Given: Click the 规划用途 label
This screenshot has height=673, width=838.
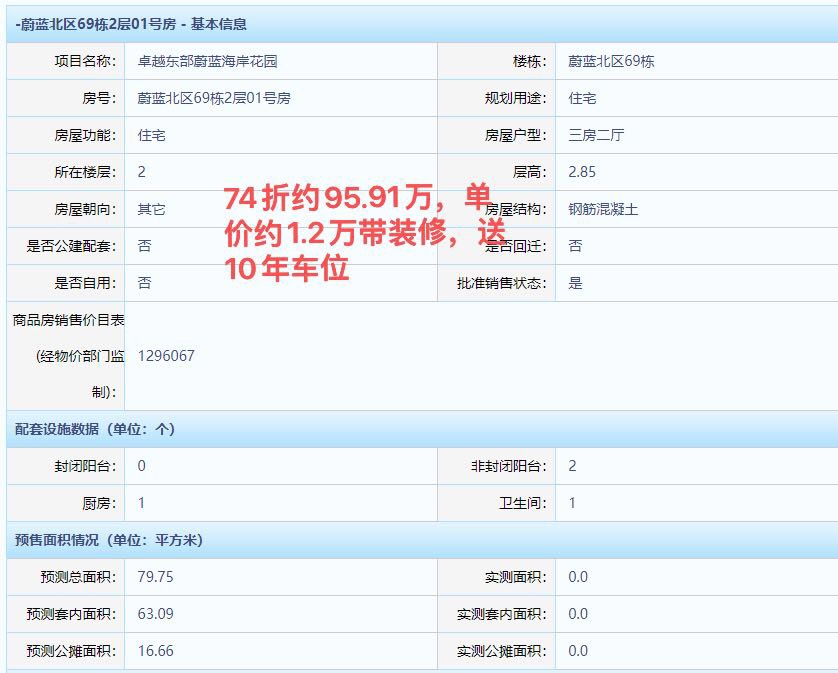Looking at the screenshot, I should [x=515, y=98].
